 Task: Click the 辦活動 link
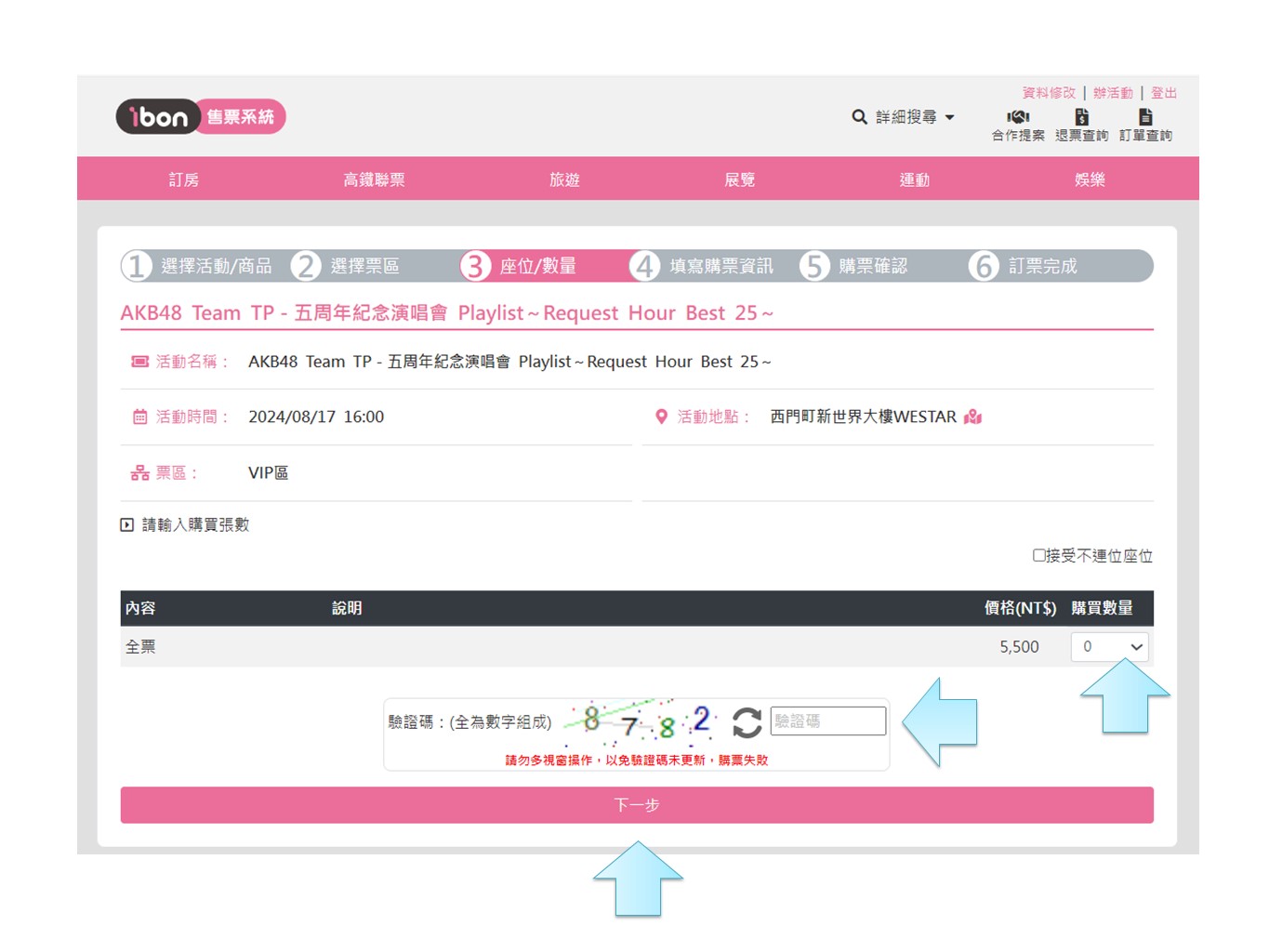(x=1113, y=93)
